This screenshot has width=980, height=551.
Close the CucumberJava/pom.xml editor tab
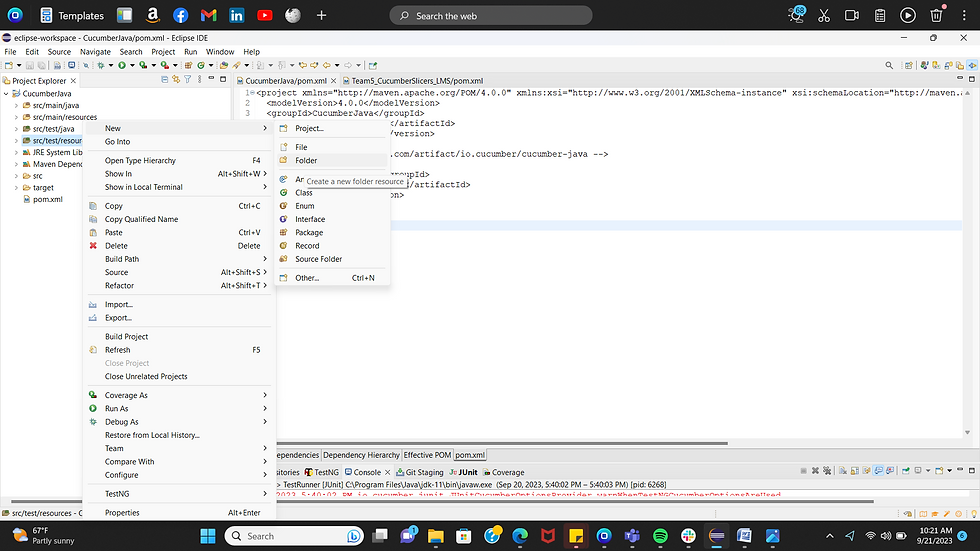tap(333, 81)
